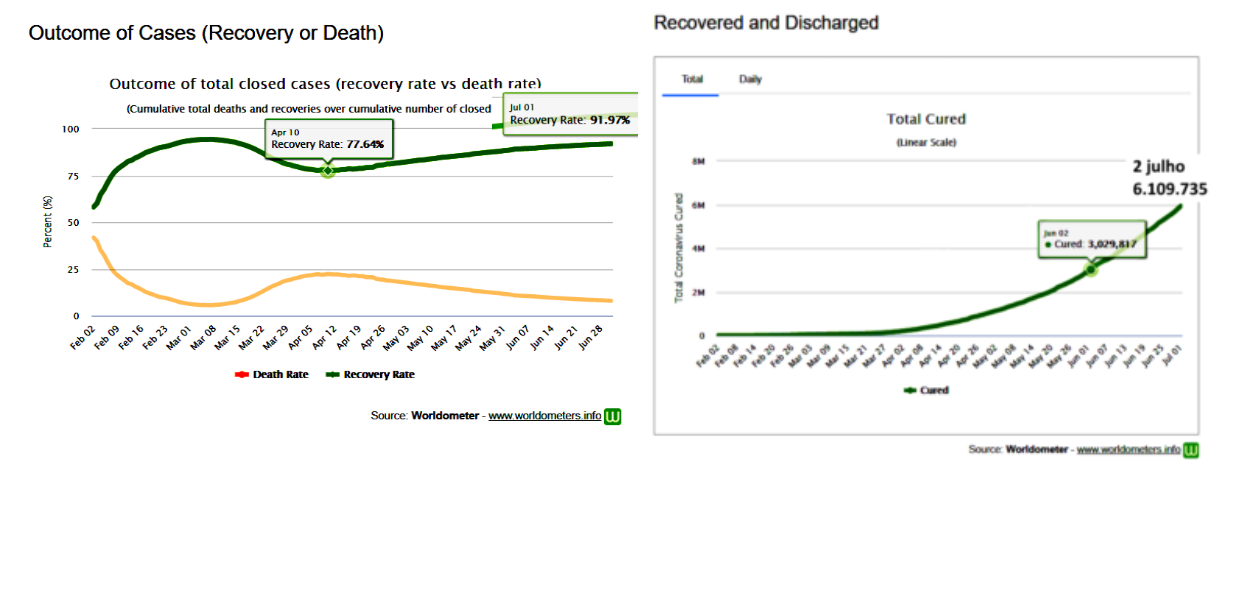1240x600 pixels.
Task: Toggle the Recovery Rate legend series
Action: tap(370, 375)
